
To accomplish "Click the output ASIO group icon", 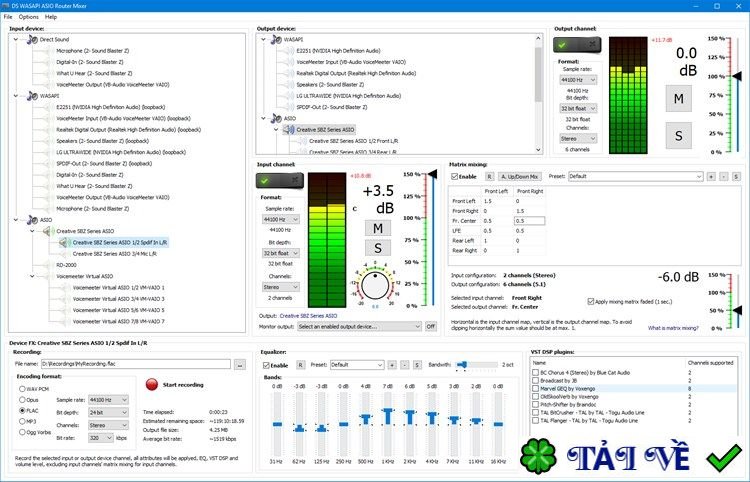I will click(276, 118).
